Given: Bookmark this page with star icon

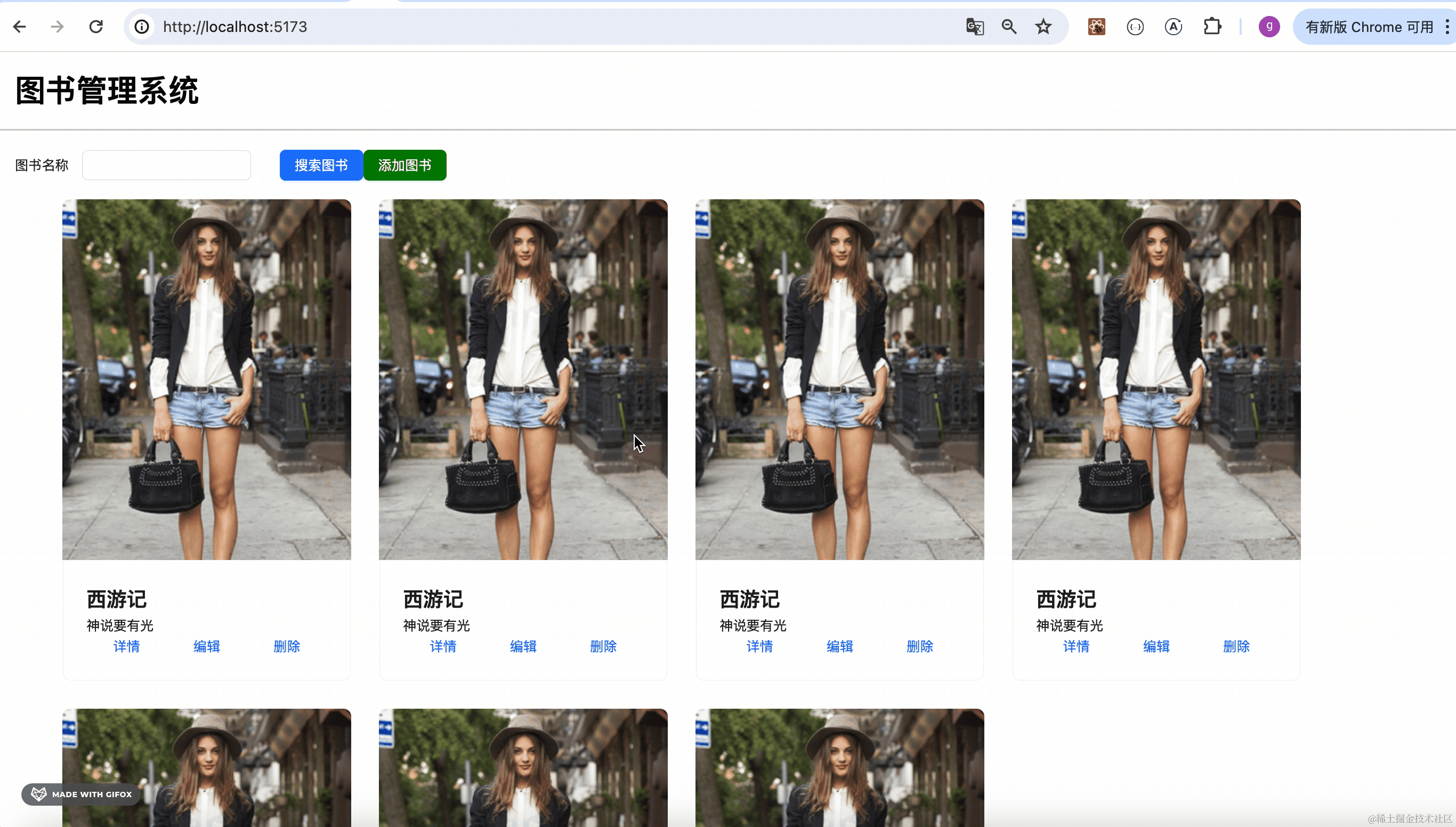Looking at the screenshot, I should [1043, 27].
